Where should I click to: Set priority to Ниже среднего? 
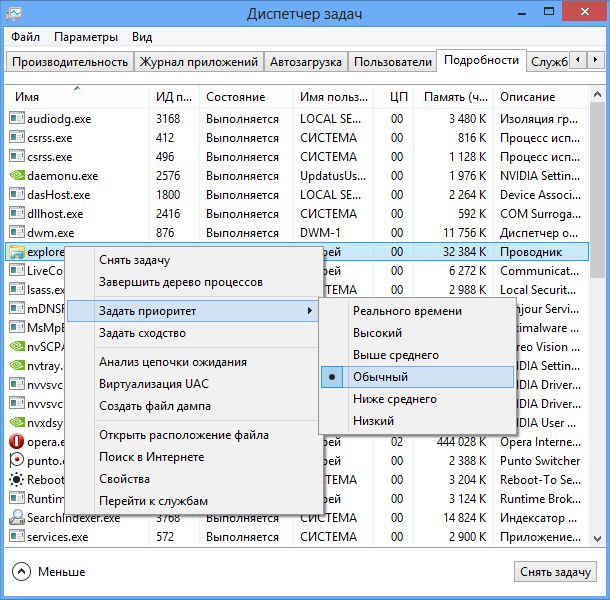(x=394, y=399)
